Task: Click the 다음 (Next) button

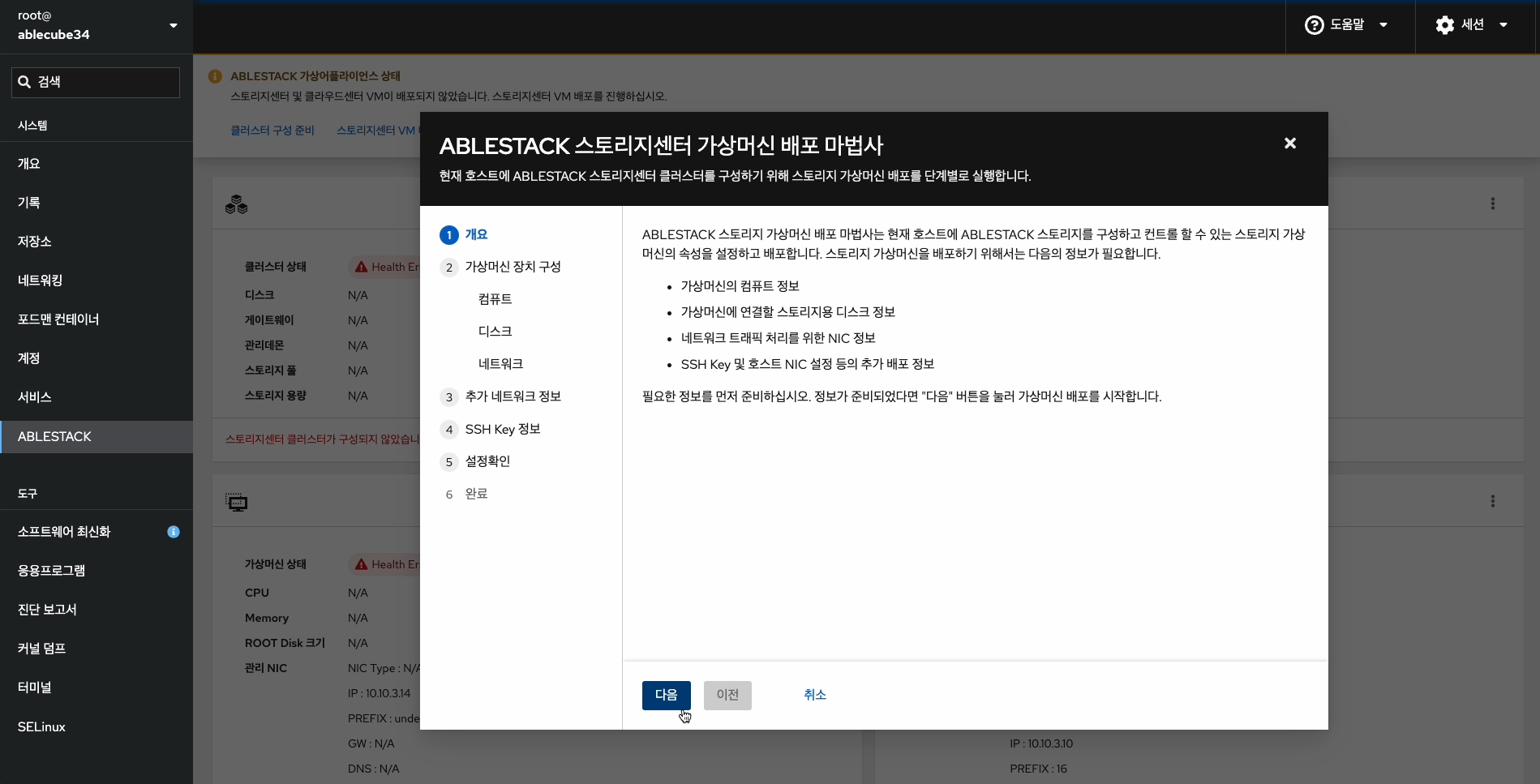Action: click(666, 695)
